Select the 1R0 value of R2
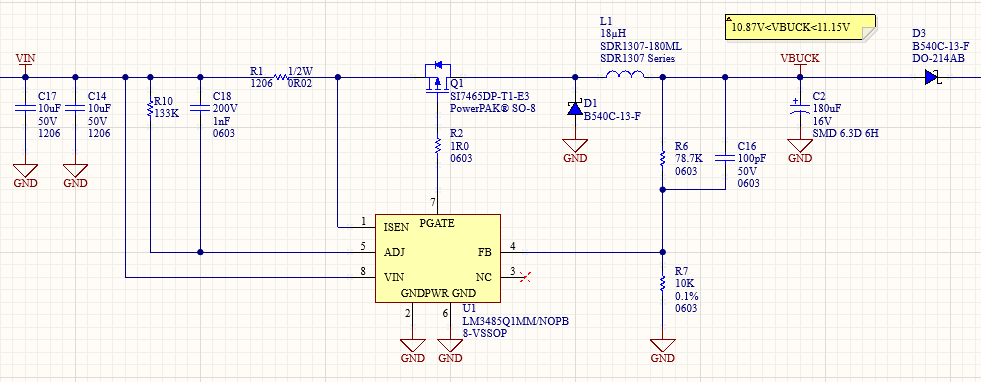 pyautogui.click(x=459, y=146)
